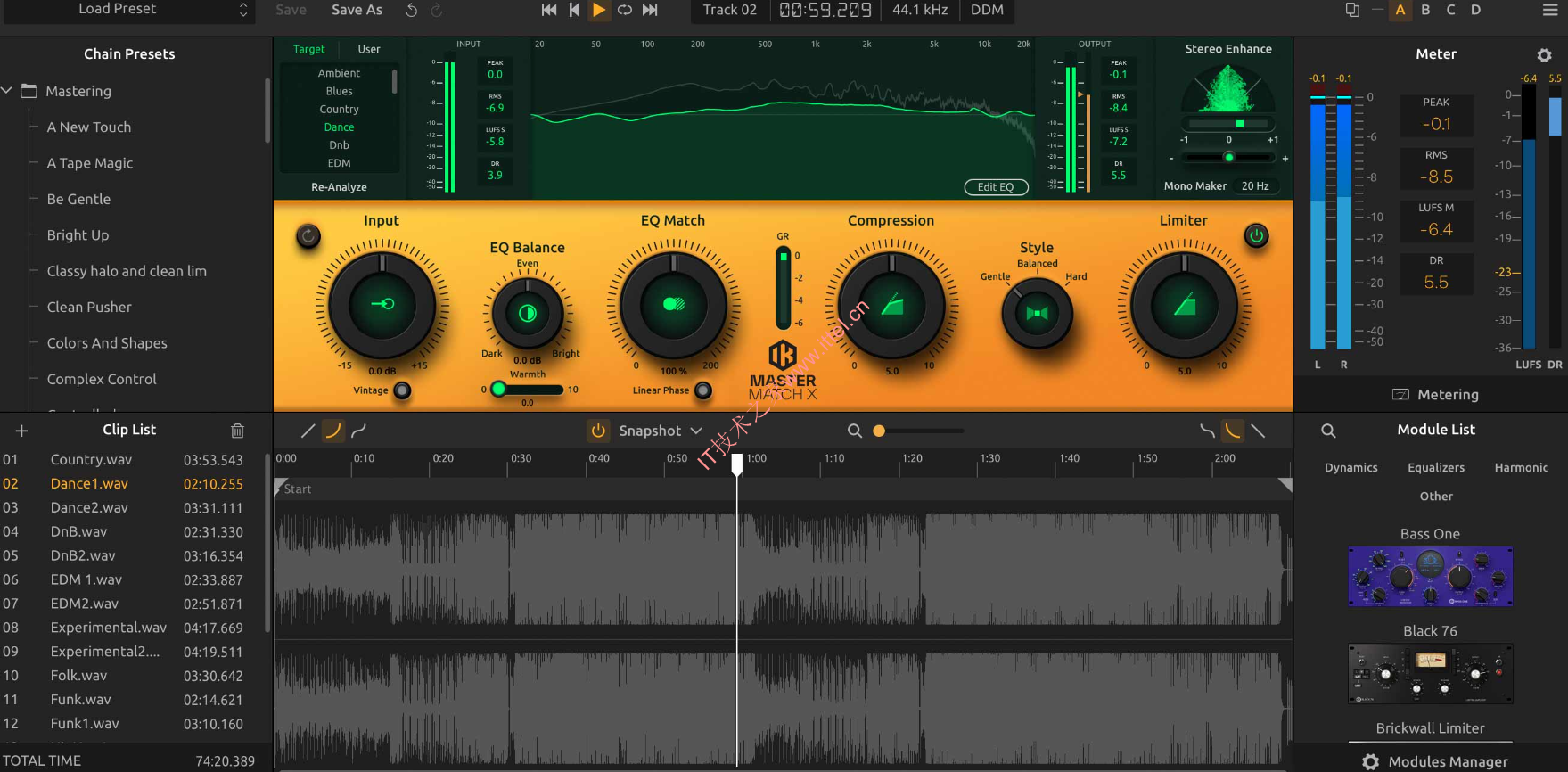Add a new clip with plus icon
This screenshot has width=1568, height=772.
pyautogui.click(x=21, y=431)
